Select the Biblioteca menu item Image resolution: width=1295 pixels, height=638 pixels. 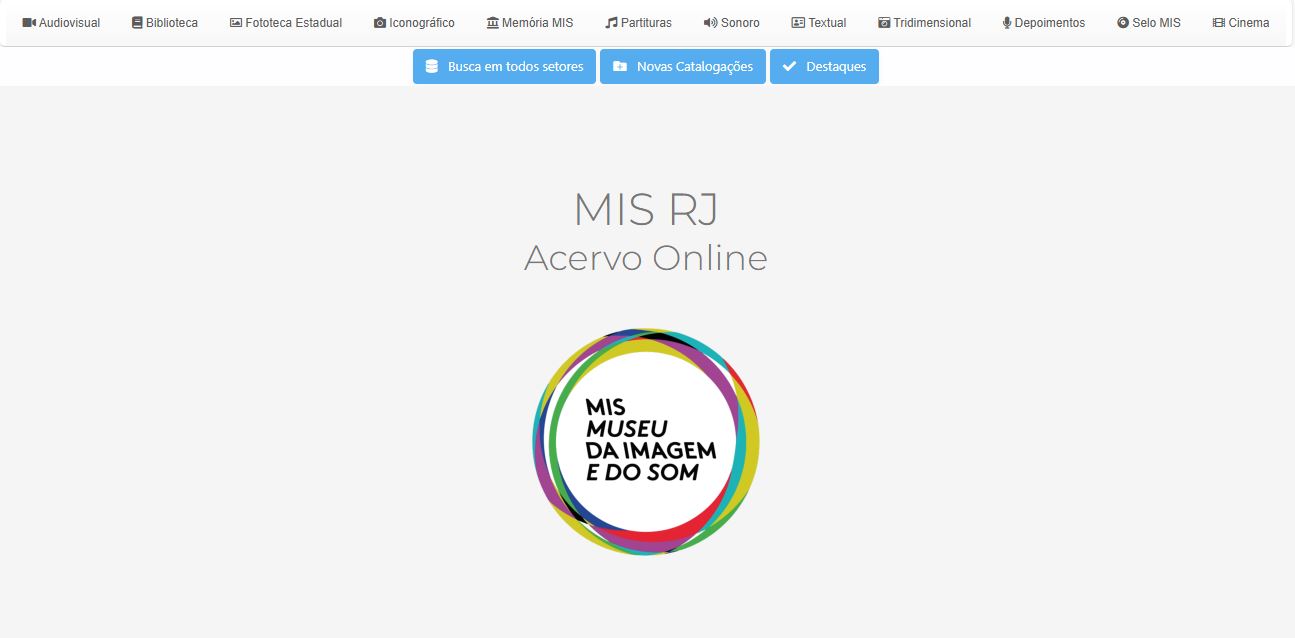tap(165, 22)
